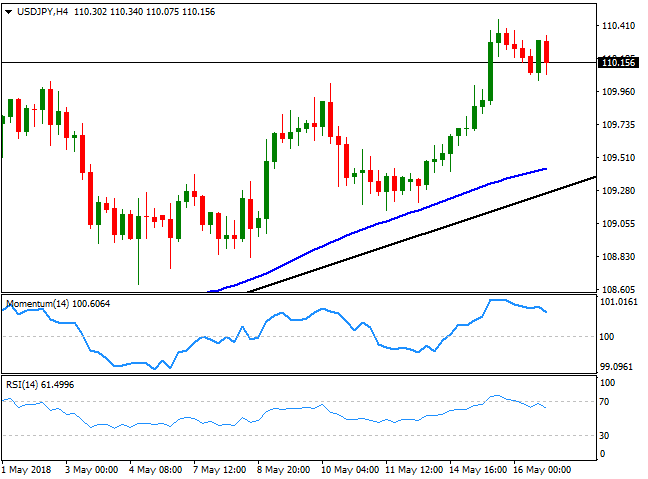Click time axis label 1 May 2018

coord(26,470)
